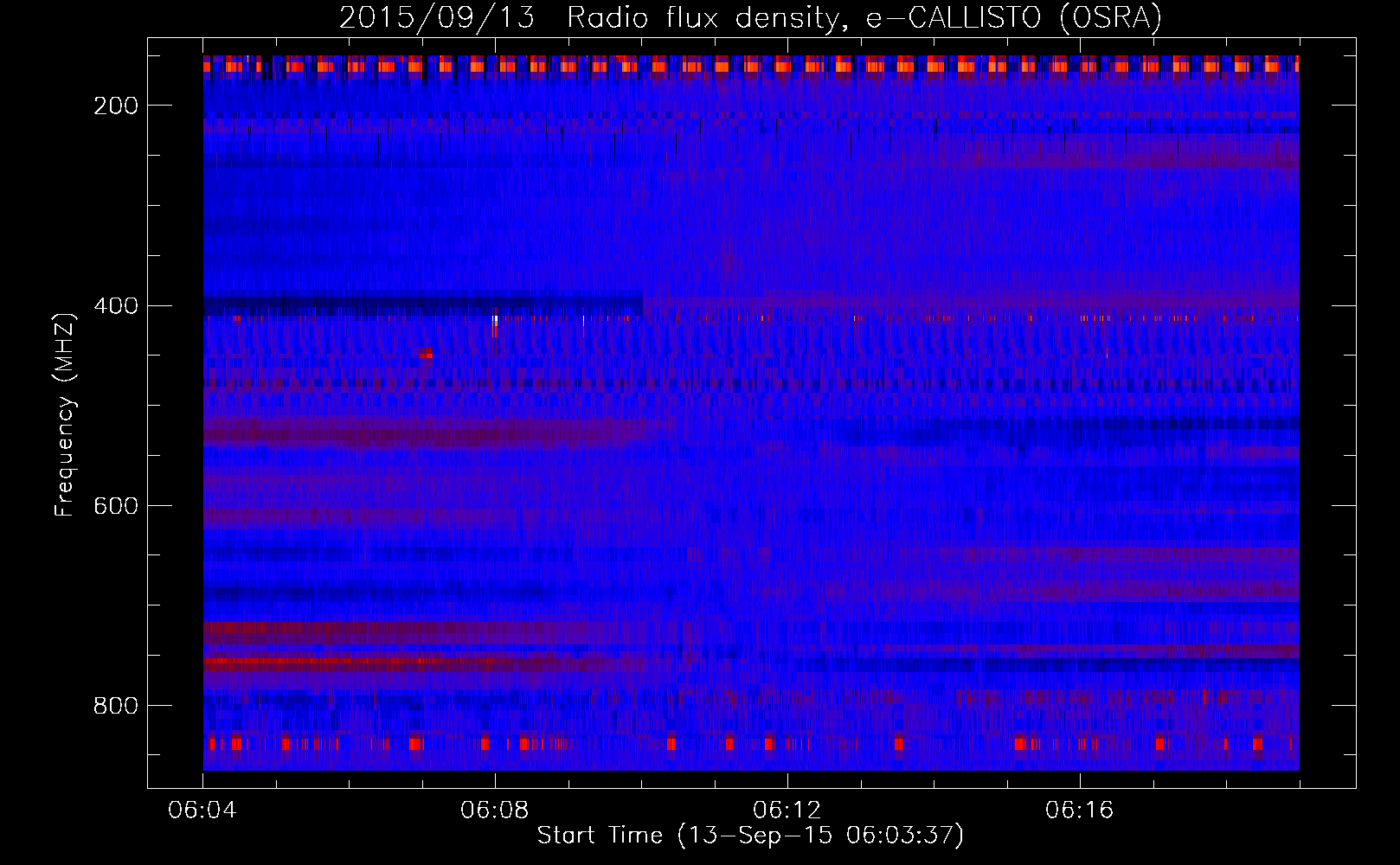
Task: Click the "Start Time (13-Sep-15 06:03:37)" axis label
Action: [x=751, y=836]
